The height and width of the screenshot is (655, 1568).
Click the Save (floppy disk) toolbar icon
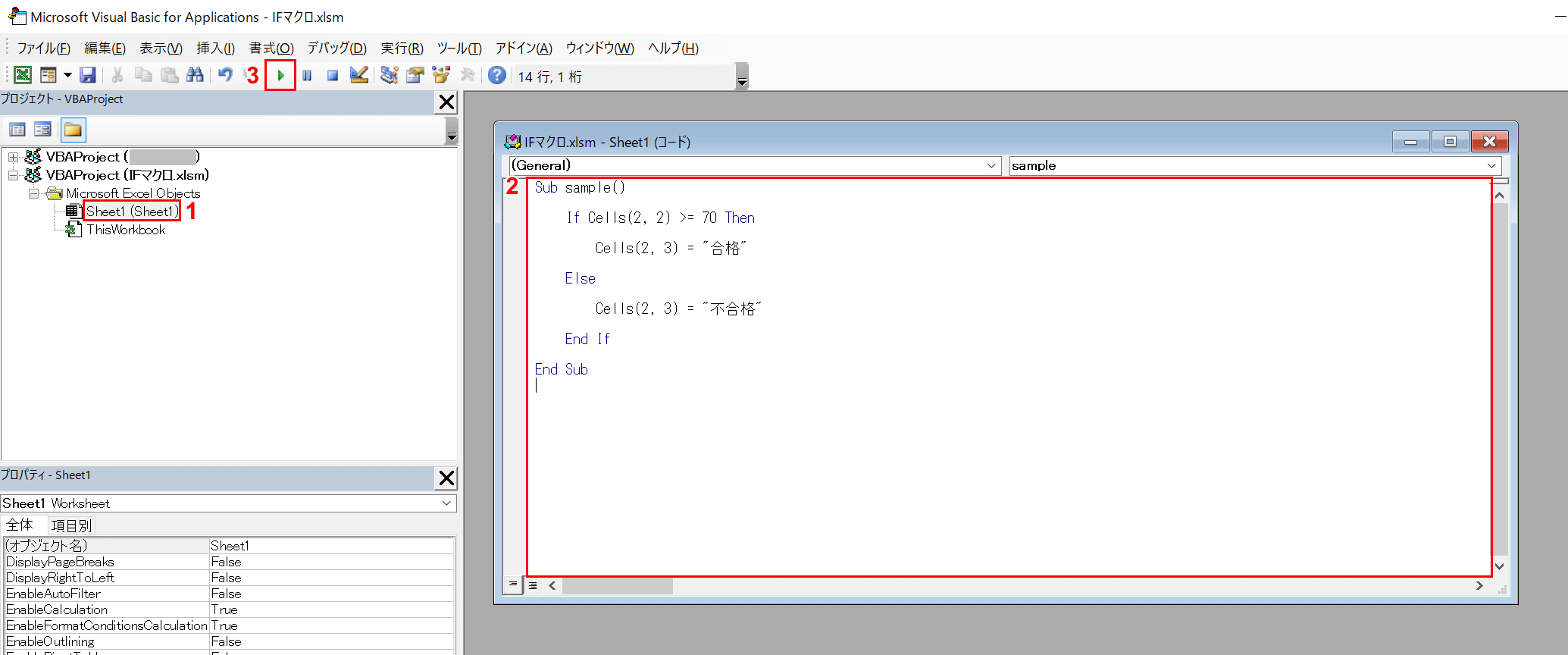click(88, 75)
